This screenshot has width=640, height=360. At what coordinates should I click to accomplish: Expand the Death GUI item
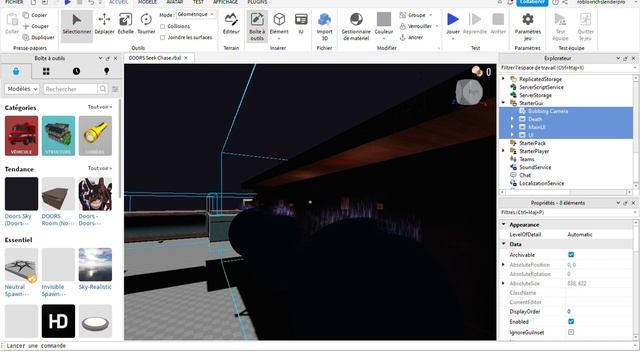(x=512, y=119)
